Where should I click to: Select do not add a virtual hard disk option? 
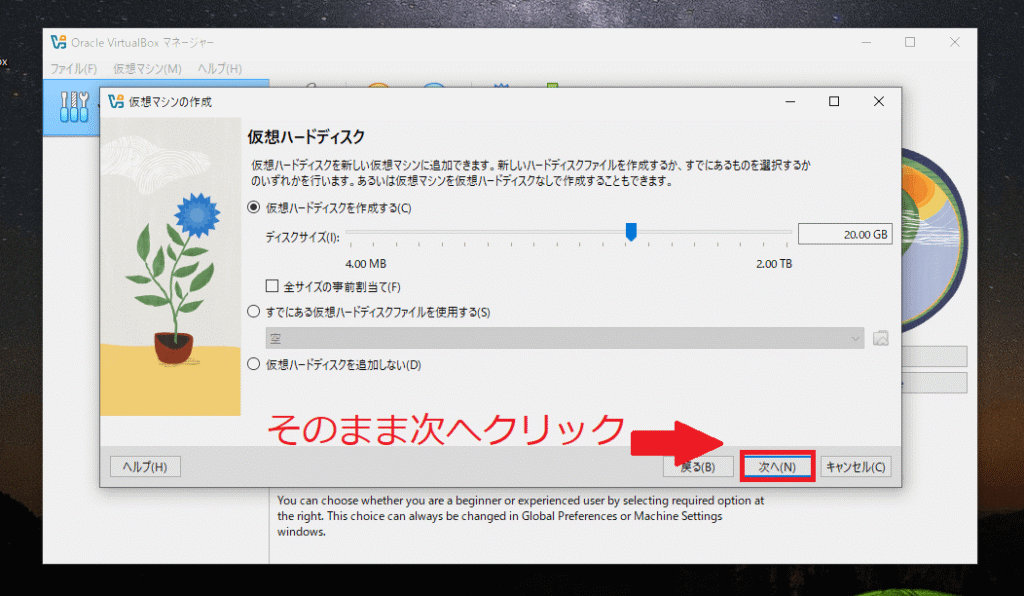tap(253, 364)
